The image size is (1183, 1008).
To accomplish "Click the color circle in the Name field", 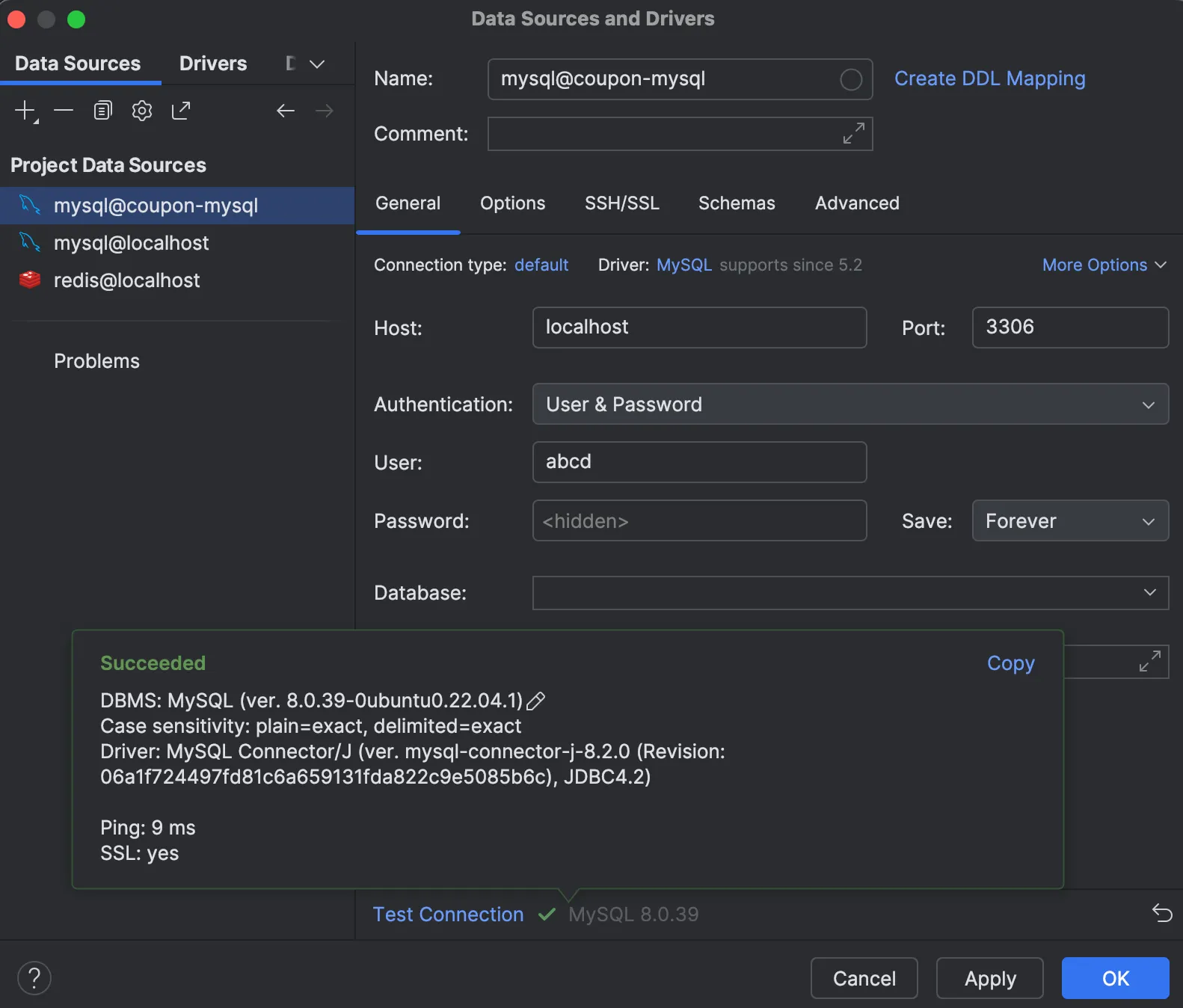I will click(851, 79).
